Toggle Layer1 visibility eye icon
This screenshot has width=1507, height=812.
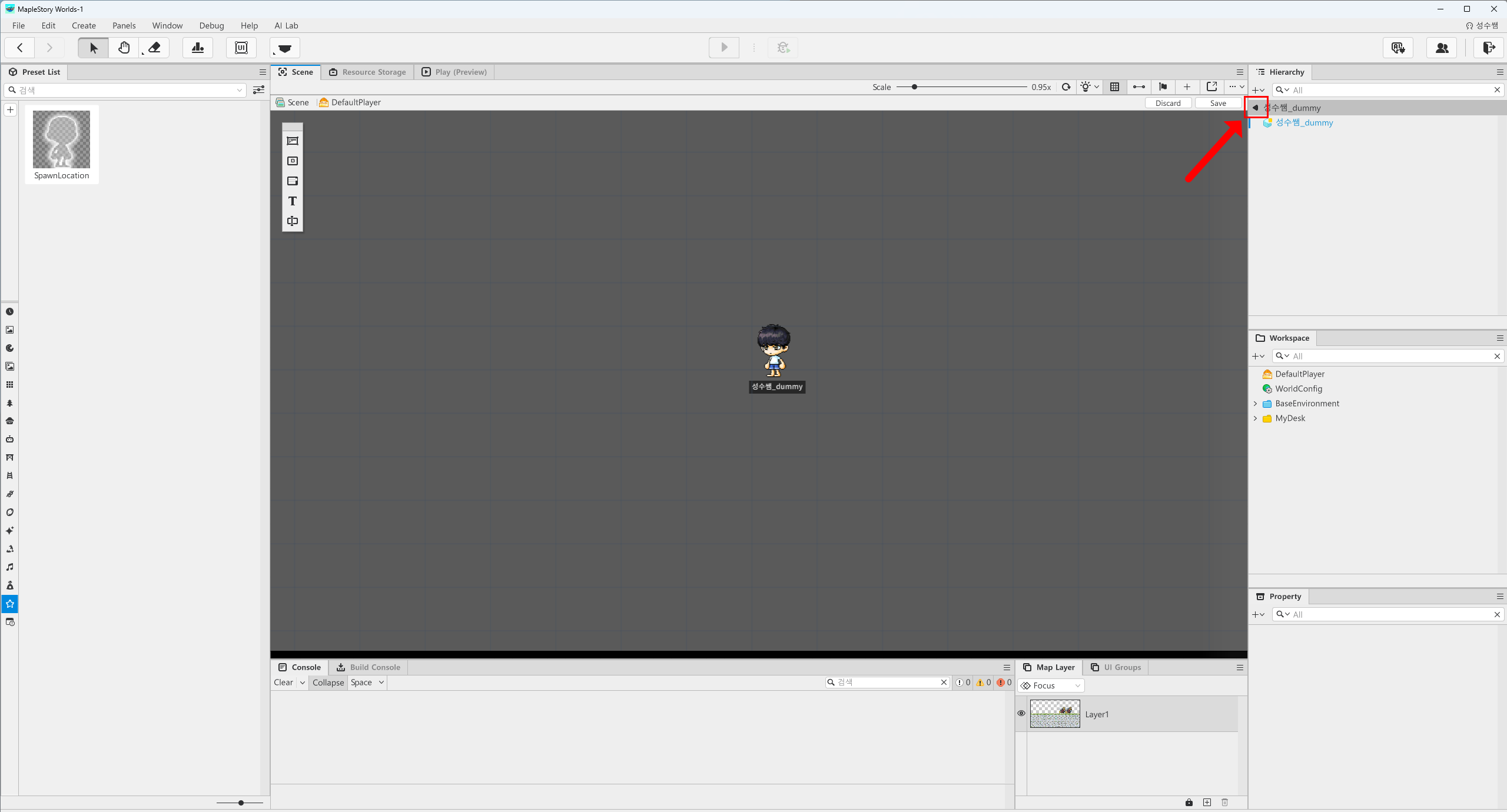tap(1021, 714)
